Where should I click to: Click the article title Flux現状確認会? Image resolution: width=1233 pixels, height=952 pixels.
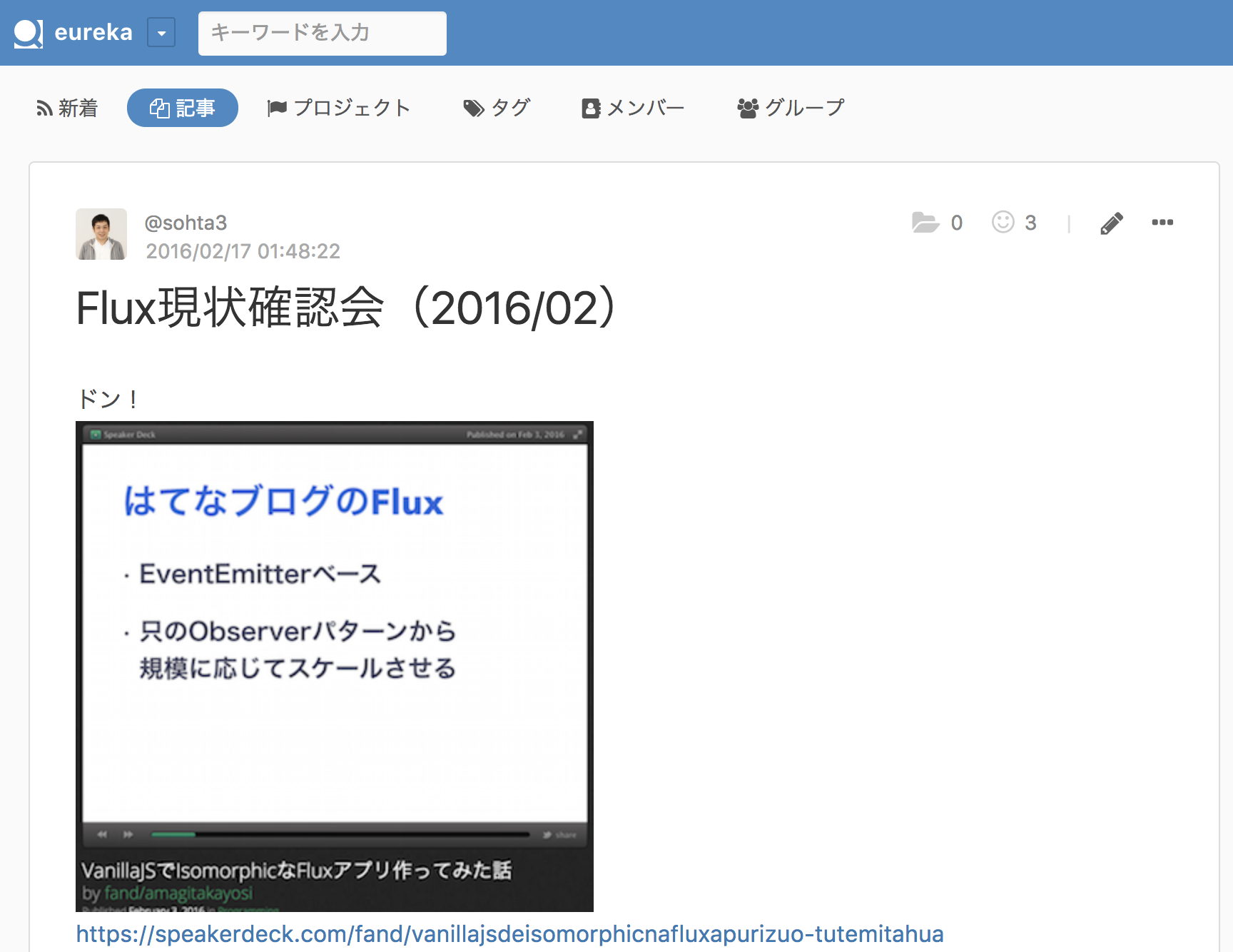(347, 308)
